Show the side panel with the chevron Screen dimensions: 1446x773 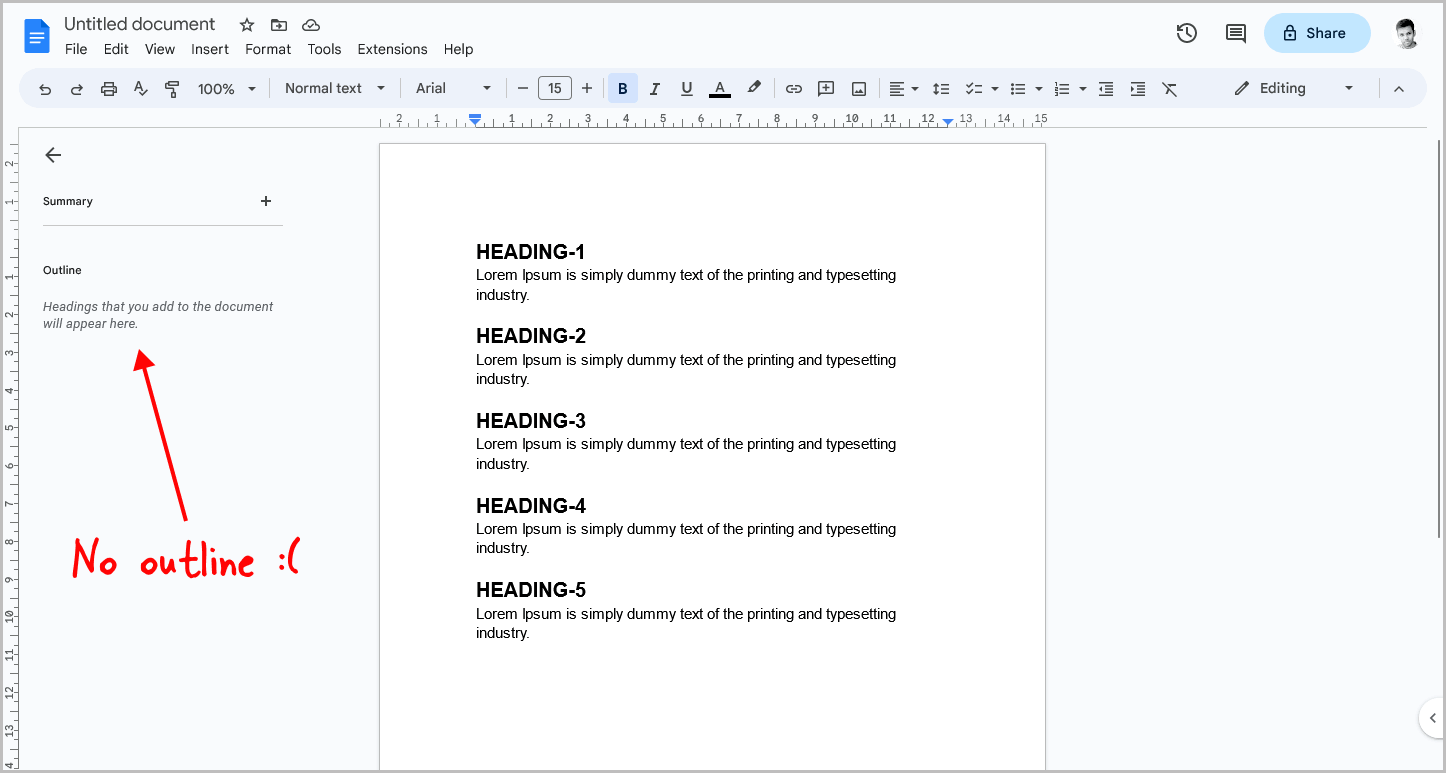[1432, 718]
